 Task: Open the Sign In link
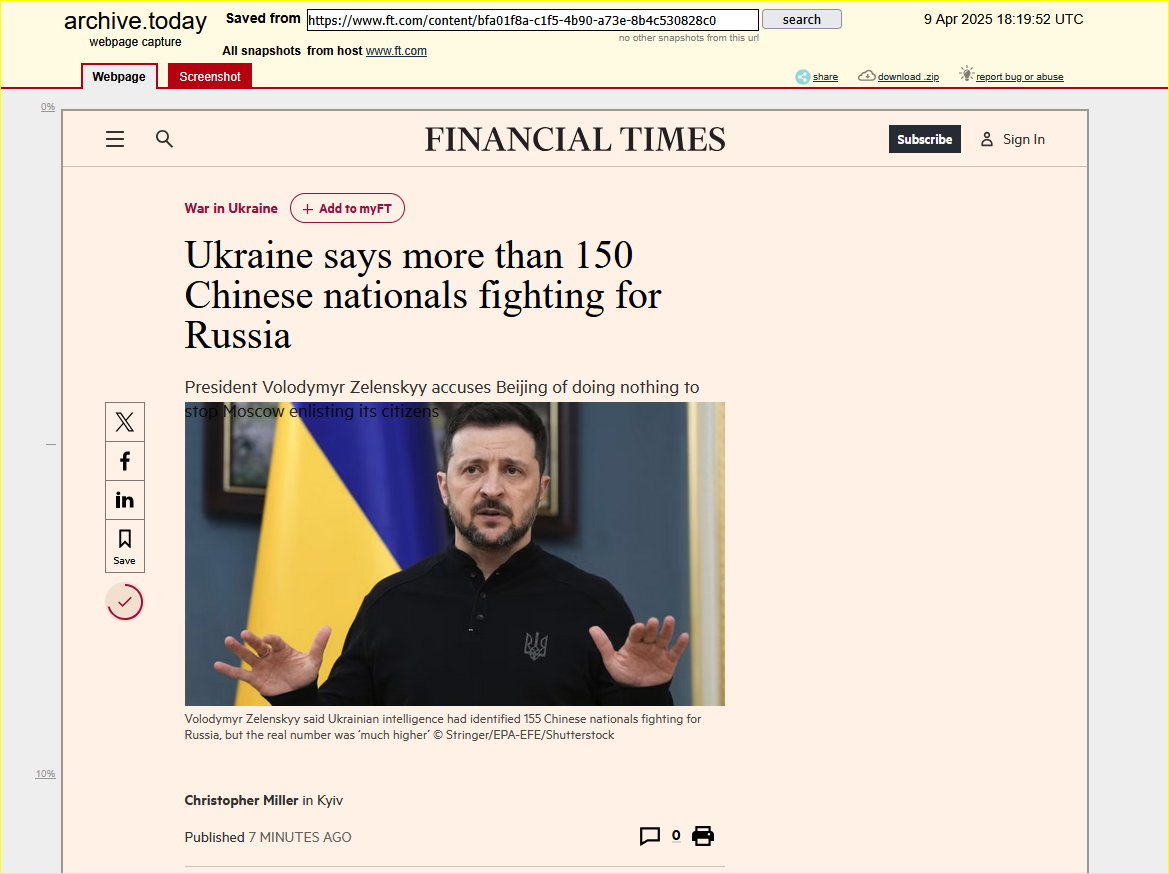[x=1012, y=139]
